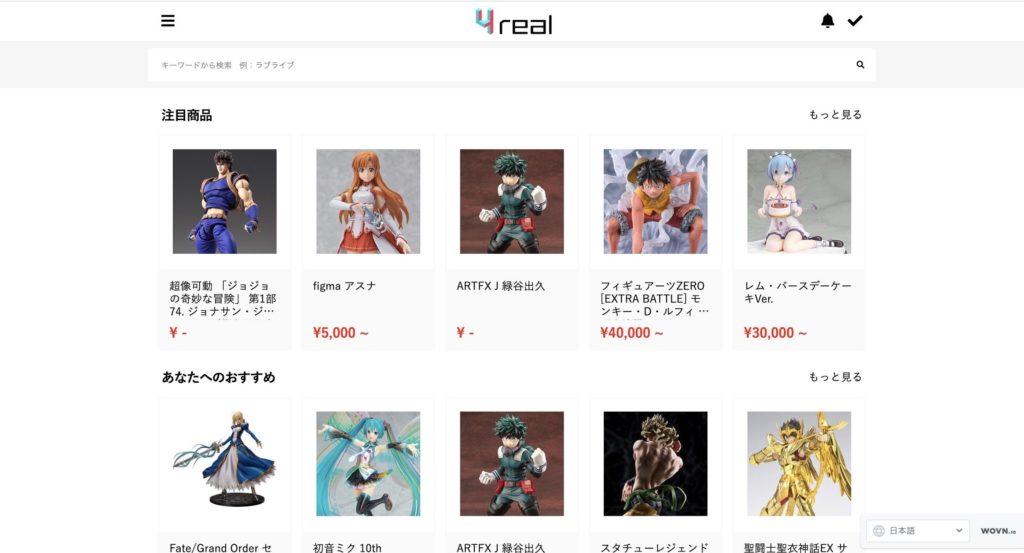This screenshot has height=553, width=1024.
Task: Open the JoJo Jonathan figure thumbnail
Action: 225,201
